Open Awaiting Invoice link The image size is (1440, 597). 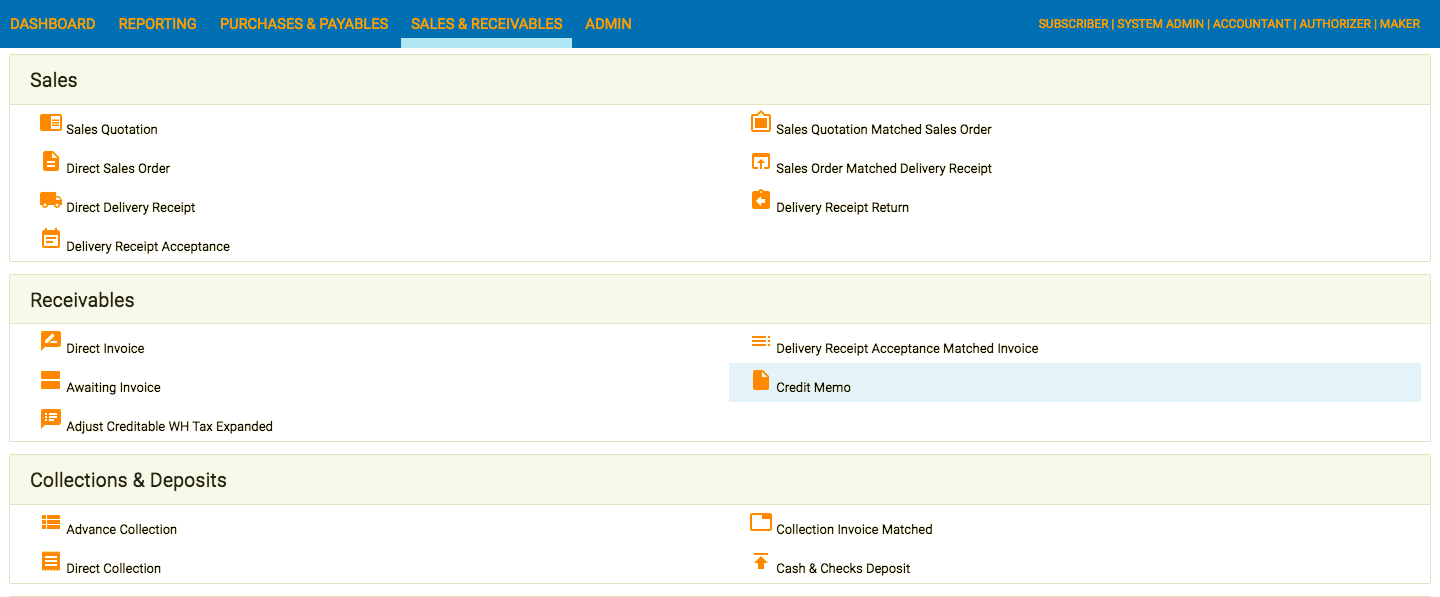(x=113, y=387)
